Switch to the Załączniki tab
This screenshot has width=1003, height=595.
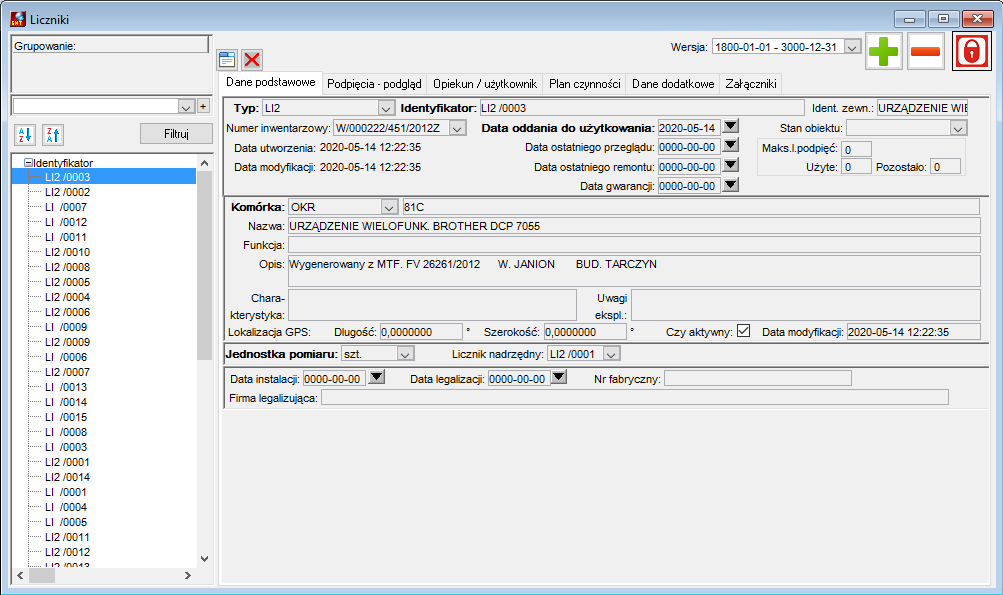point(751,84)
